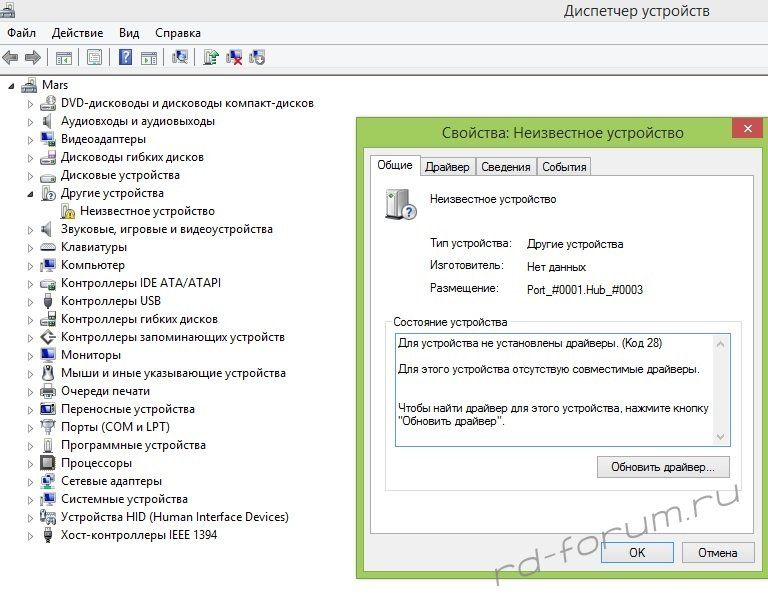Image resolution: width=768 pixels, height=614 pixels.
Task: Switch to the Сведения tab
Action: point(505,167)
